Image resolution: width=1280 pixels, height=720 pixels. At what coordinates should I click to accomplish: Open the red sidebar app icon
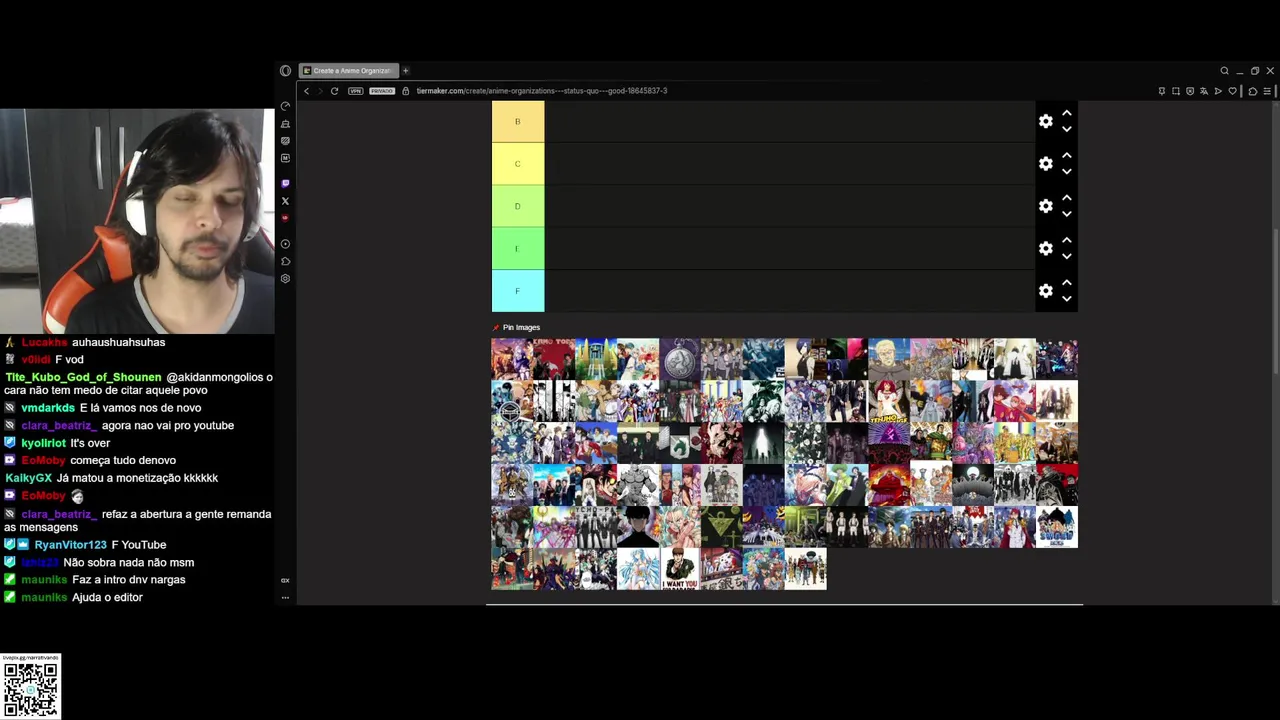click(x=285, y=218)
